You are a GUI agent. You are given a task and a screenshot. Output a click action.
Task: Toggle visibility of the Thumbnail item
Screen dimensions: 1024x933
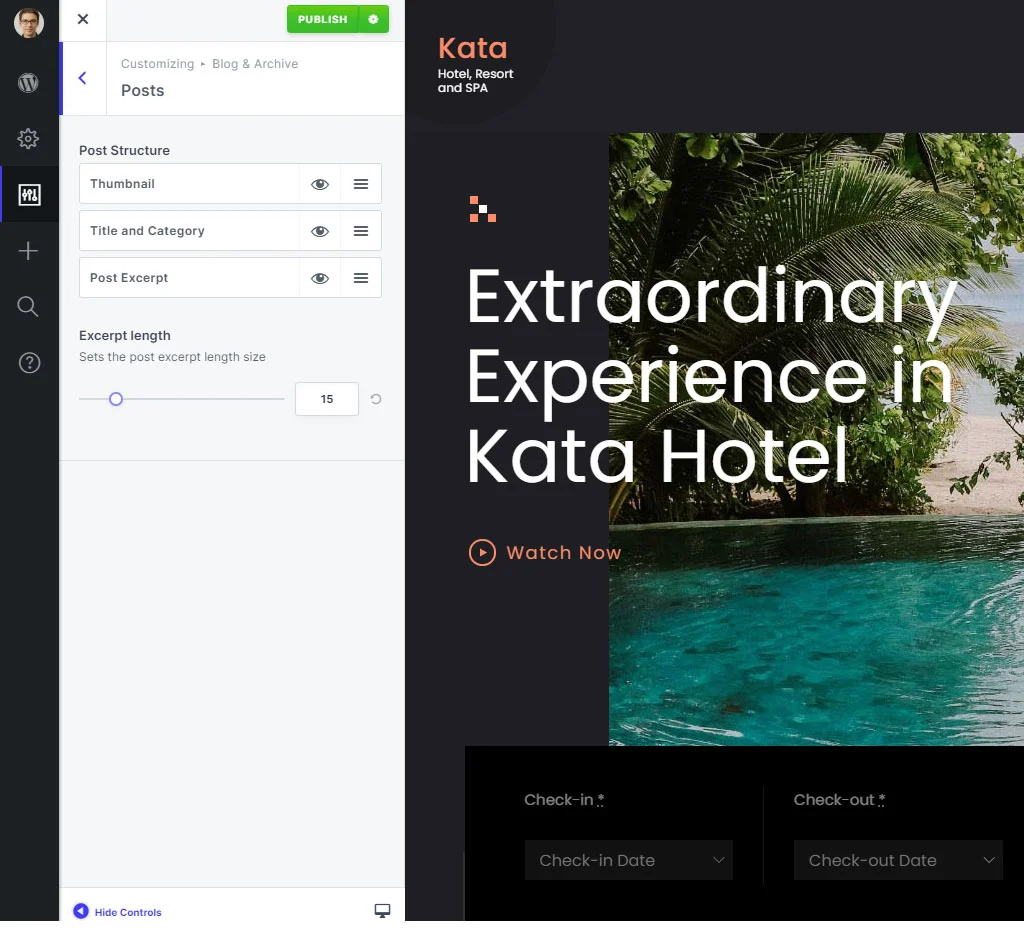coord(319,184)
